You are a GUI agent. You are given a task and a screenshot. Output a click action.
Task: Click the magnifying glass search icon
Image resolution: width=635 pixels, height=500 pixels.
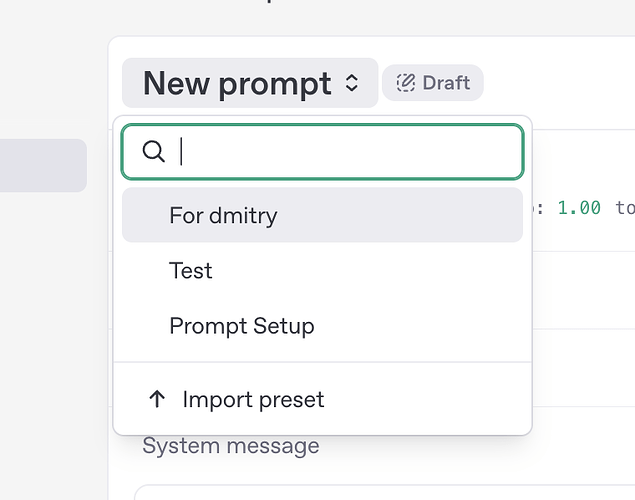click(x=153, y=151)
